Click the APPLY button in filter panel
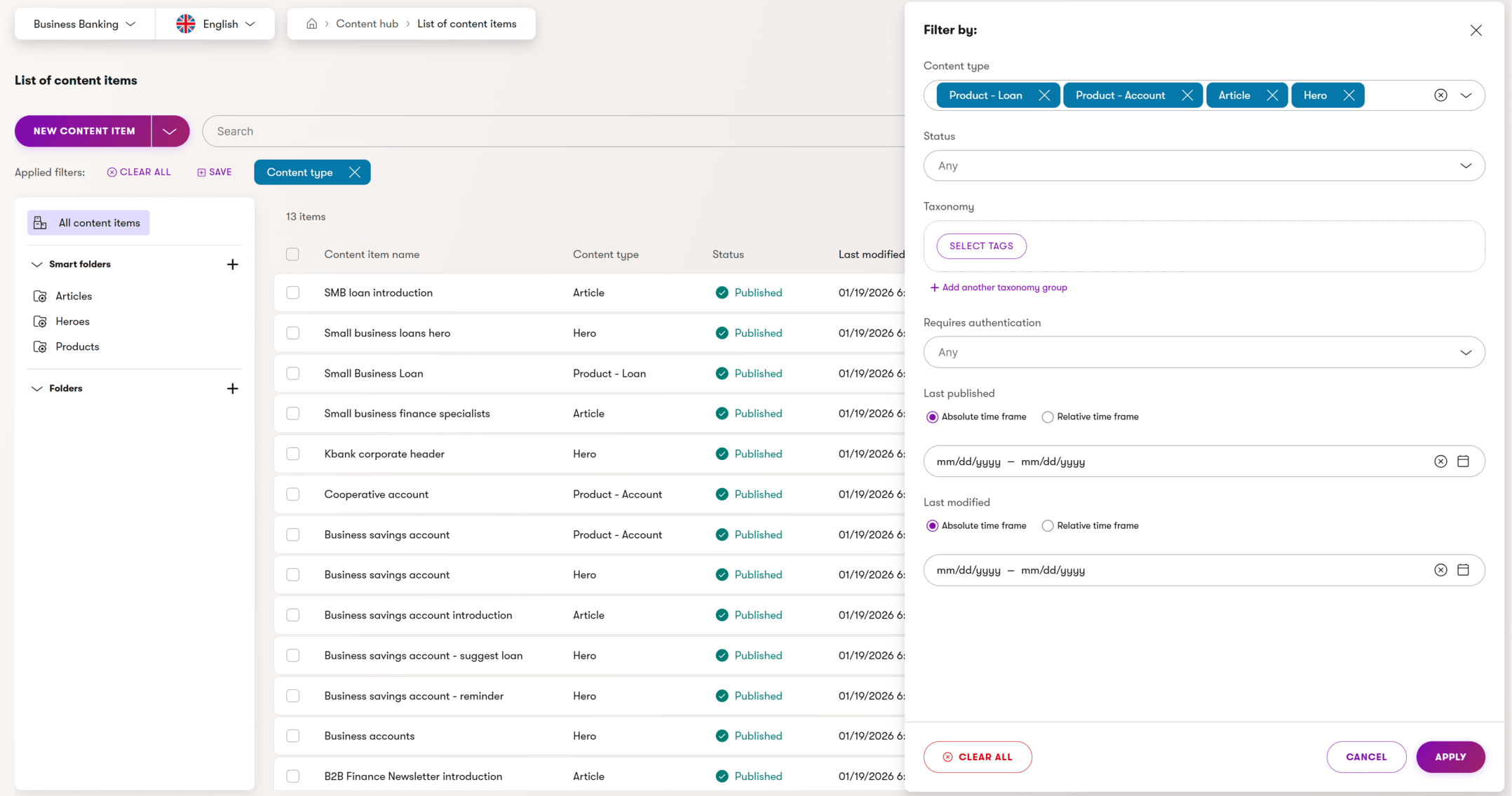1512x796 pixels. (x=1450, y=757)
